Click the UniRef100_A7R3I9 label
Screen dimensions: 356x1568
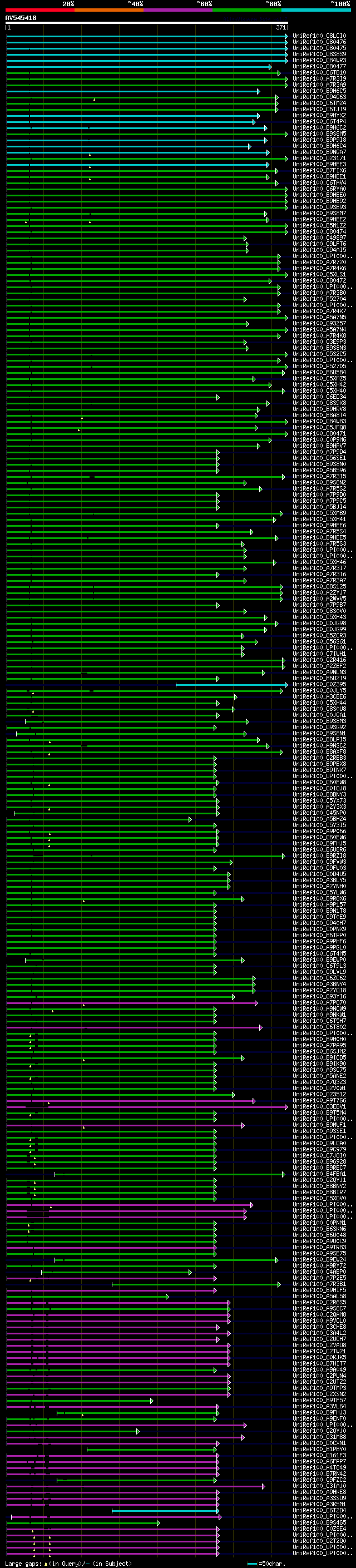click(x=319, y=78)
